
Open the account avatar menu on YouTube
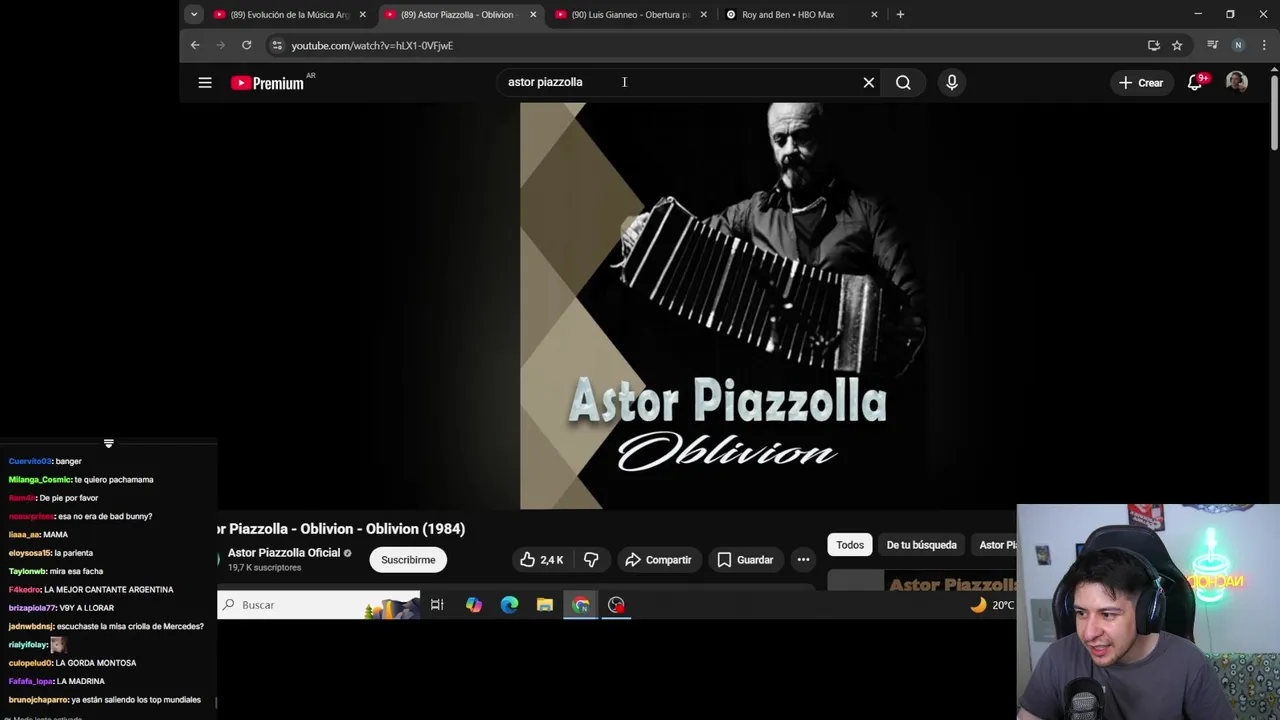pos(1237,82)
